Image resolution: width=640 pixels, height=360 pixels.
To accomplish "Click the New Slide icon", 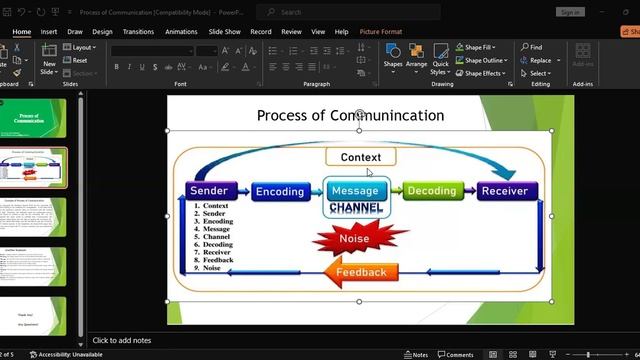I will click(49, 51).
